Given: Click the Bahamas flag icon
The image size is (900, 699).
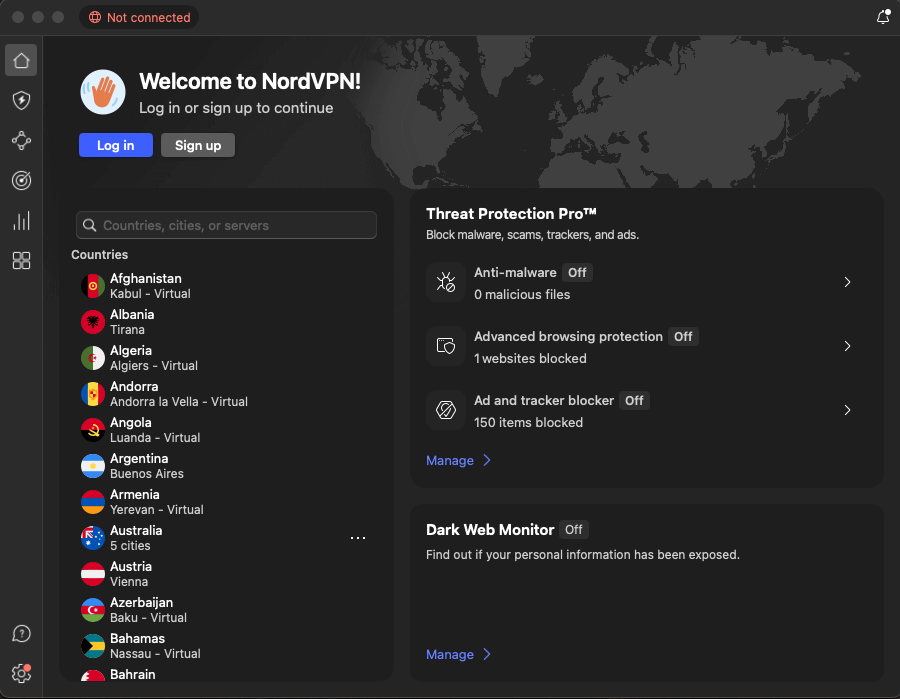Looking at the screenshot, I should tap(92, 646).
